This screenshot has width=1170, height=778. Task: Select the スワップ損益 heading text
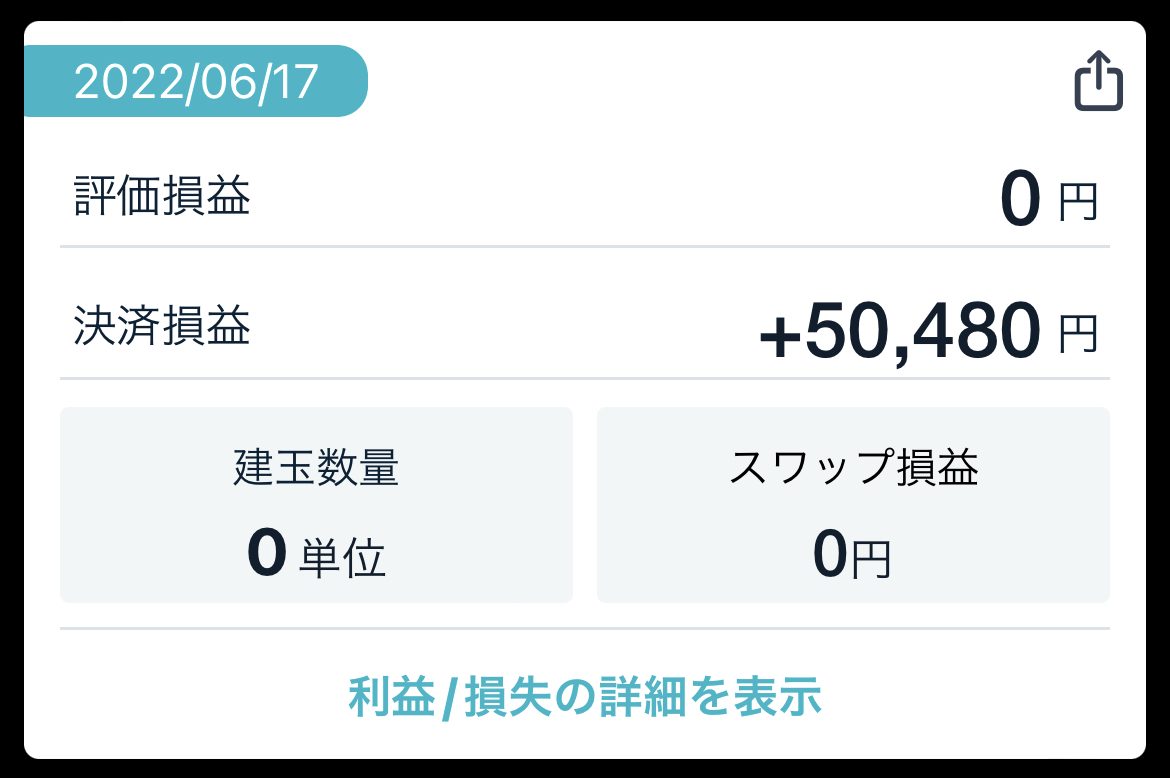click(854, 468)
